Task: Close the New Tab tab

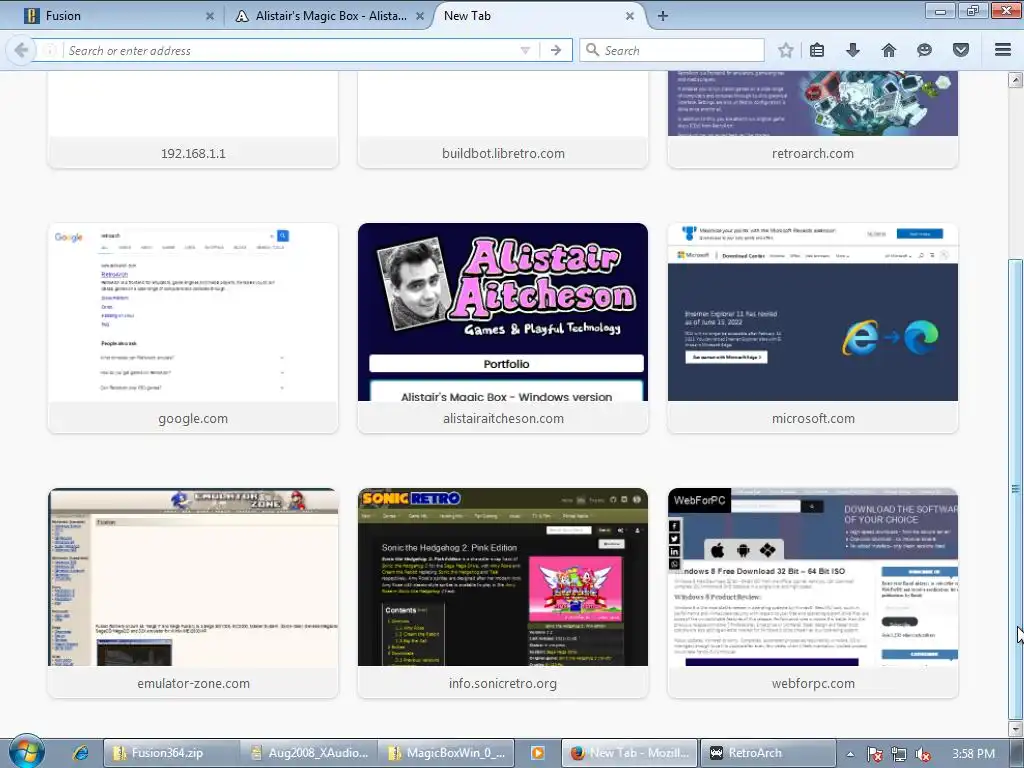Action: pyautogui.click(x=630, y=16)
